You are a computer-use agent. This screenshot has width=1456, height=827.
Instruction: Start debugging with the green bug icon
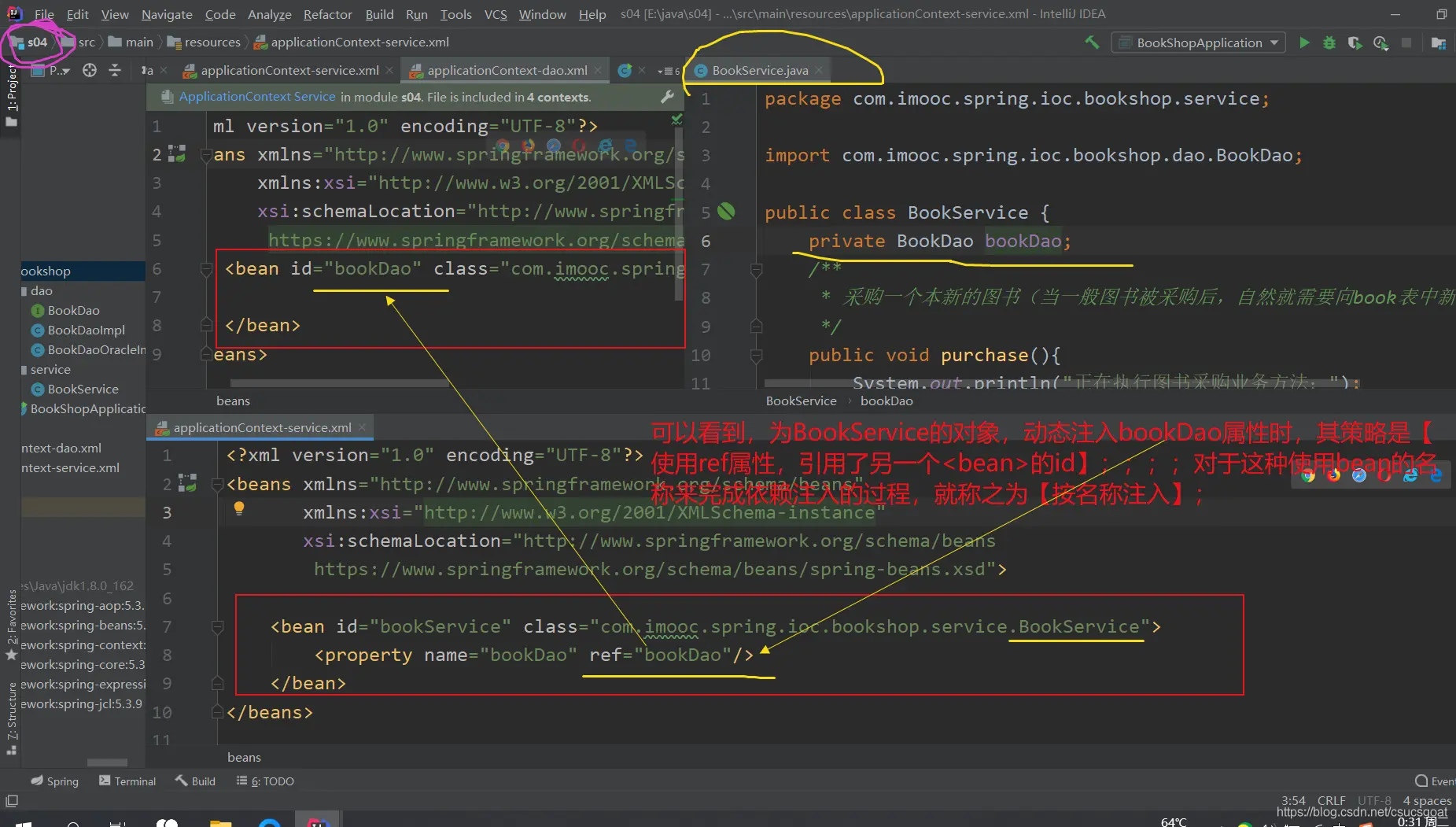[1329, 42]
